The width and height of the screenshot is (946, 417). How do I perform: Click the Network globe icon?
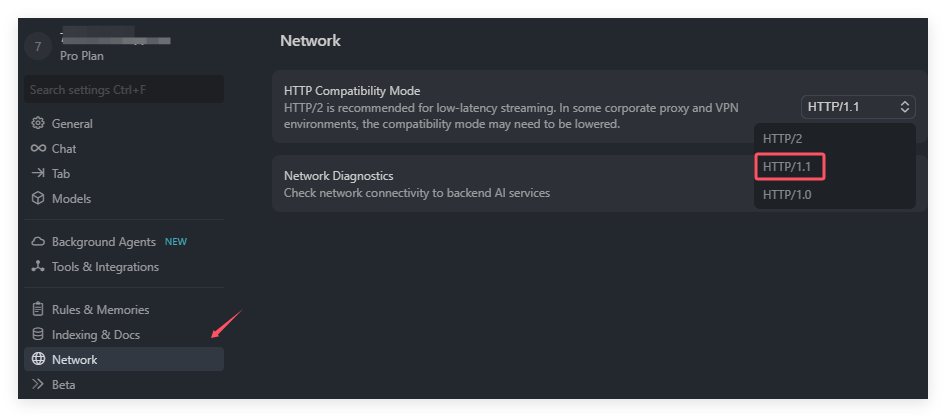(x=38, y=359)
